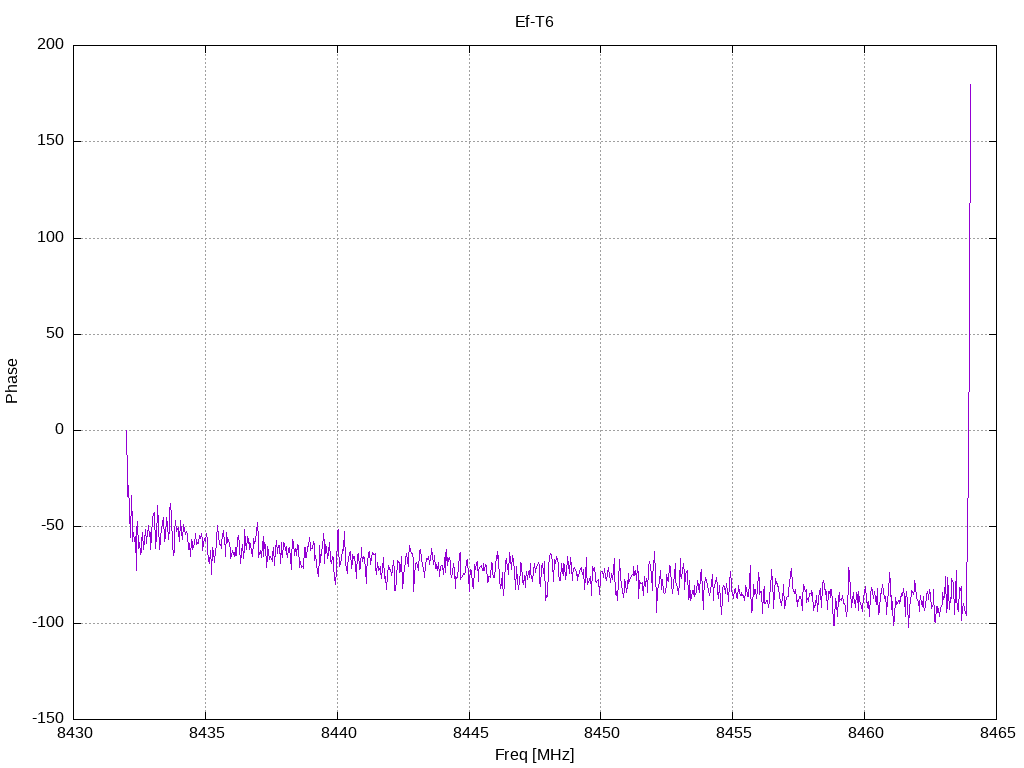This screenshot has height=768, width=1024.
Task: Click x-axis tick label 8455
Action: point(733,733)
